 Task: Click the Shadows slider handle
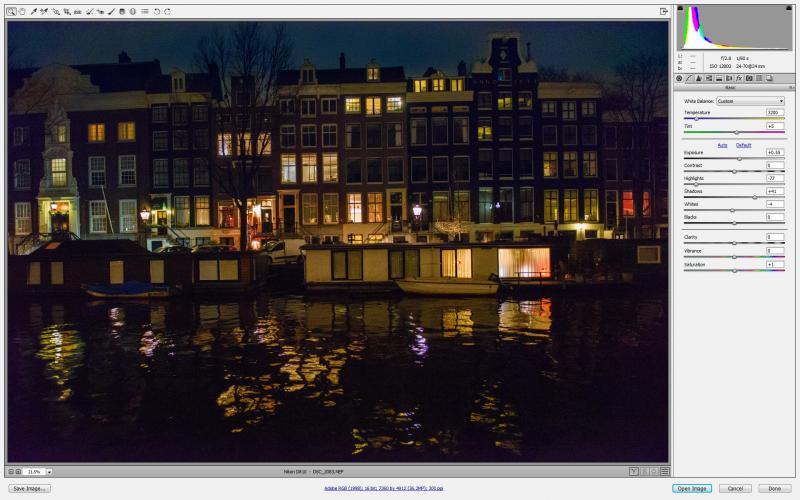(x=754, y=197)
